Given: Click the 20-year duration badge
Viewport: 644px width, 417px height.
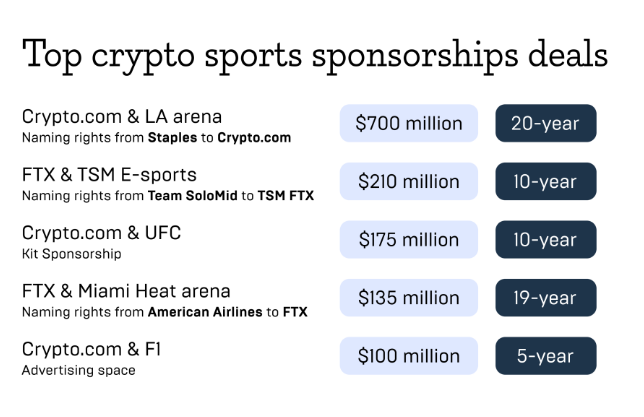Looking at the screenshot, I should pos(545,123).
